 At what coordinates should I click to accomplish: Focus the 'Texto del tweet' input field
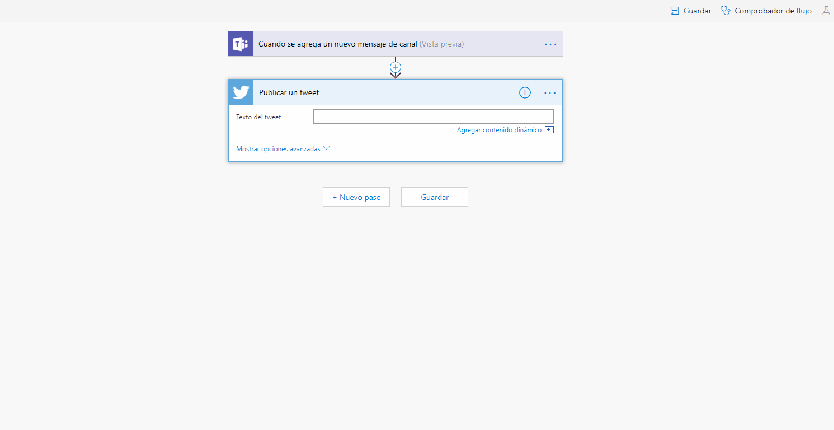click(433, 117)
